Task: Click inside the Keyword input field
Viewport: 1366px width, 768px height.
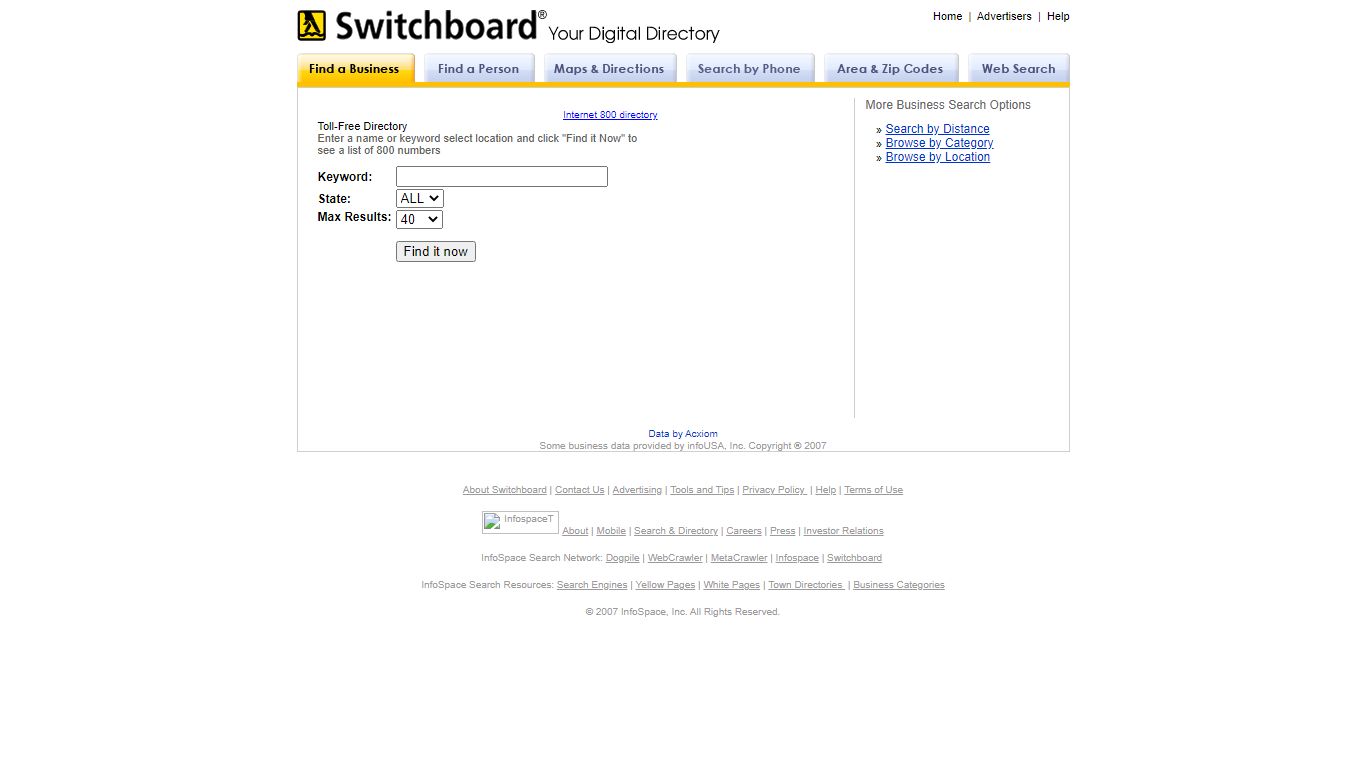Action: click(501, 176)
